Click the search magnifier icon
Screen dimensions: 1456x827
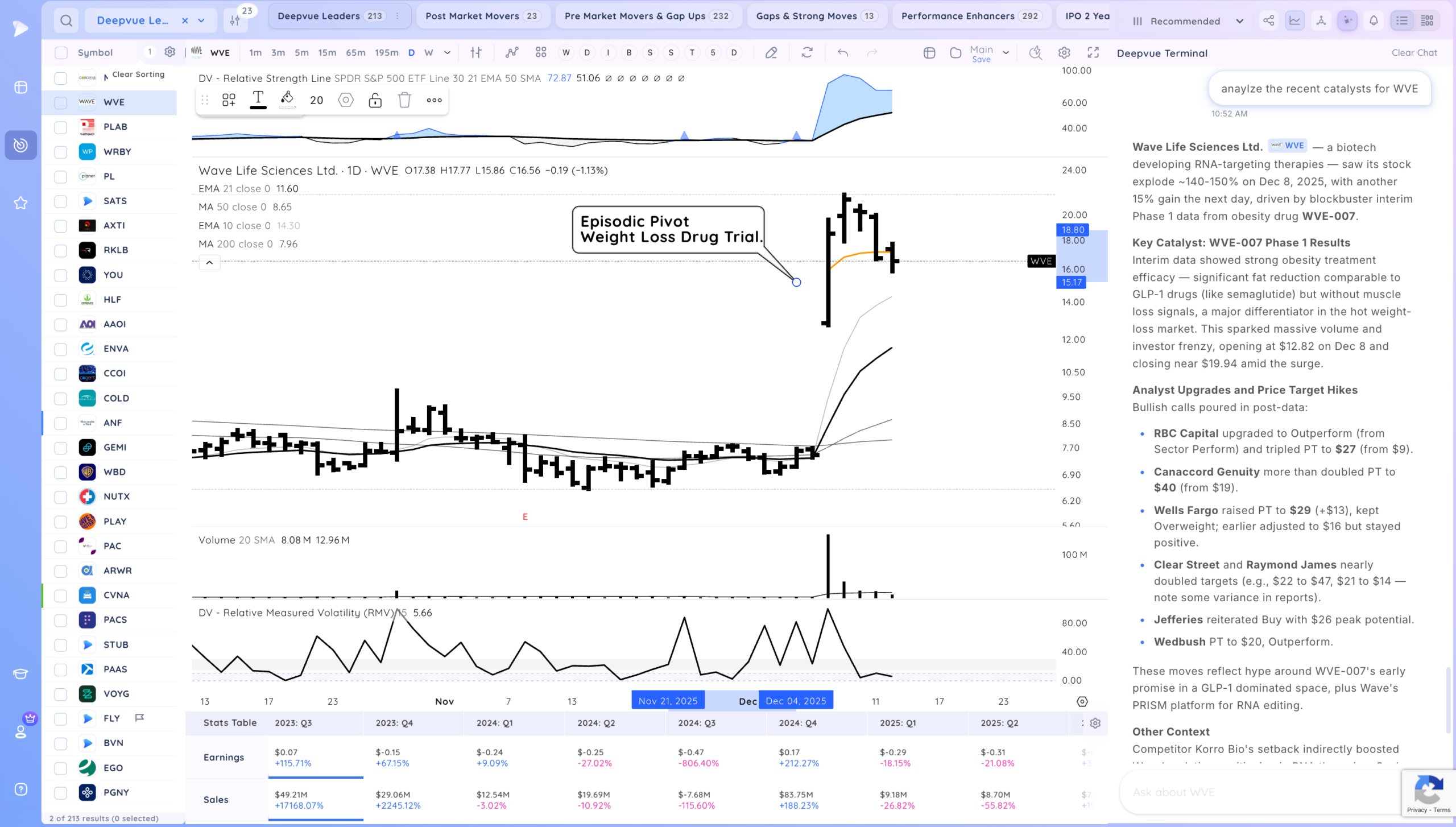click(67, 21)
